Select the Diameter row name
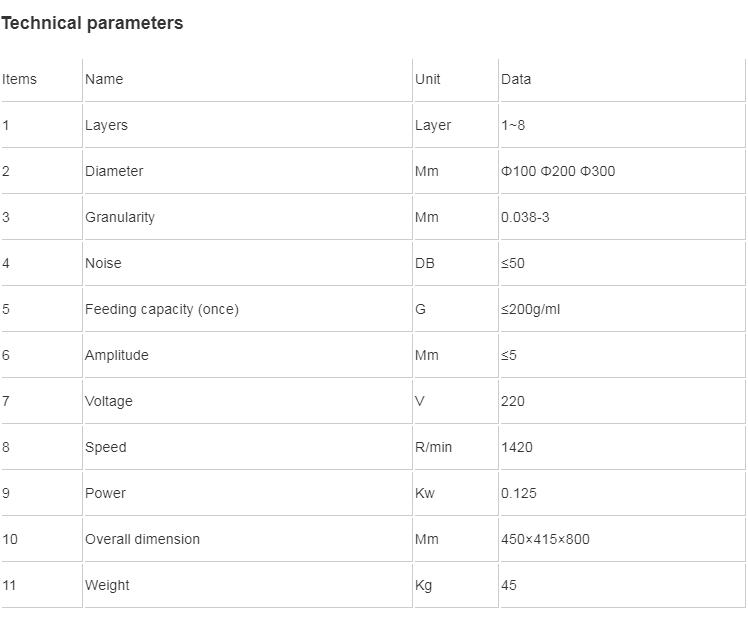748x641 pixels. [x=114, y=171]
